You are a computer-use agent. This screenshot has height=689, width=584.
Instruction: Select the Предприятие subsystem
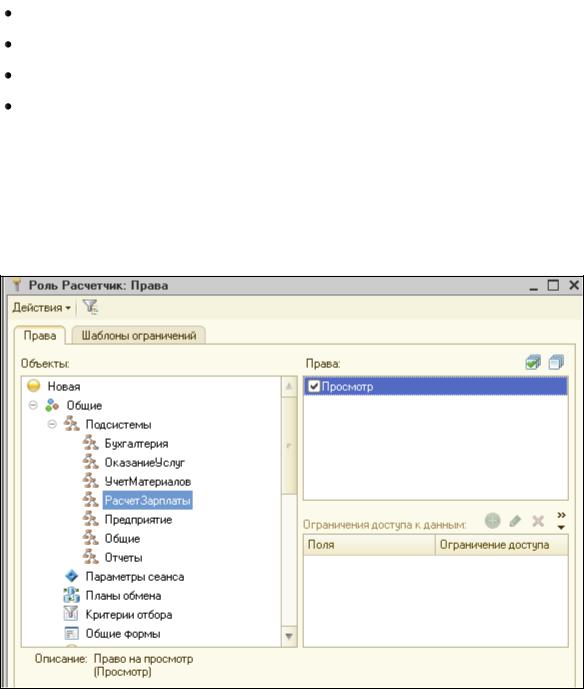[138, 519]
